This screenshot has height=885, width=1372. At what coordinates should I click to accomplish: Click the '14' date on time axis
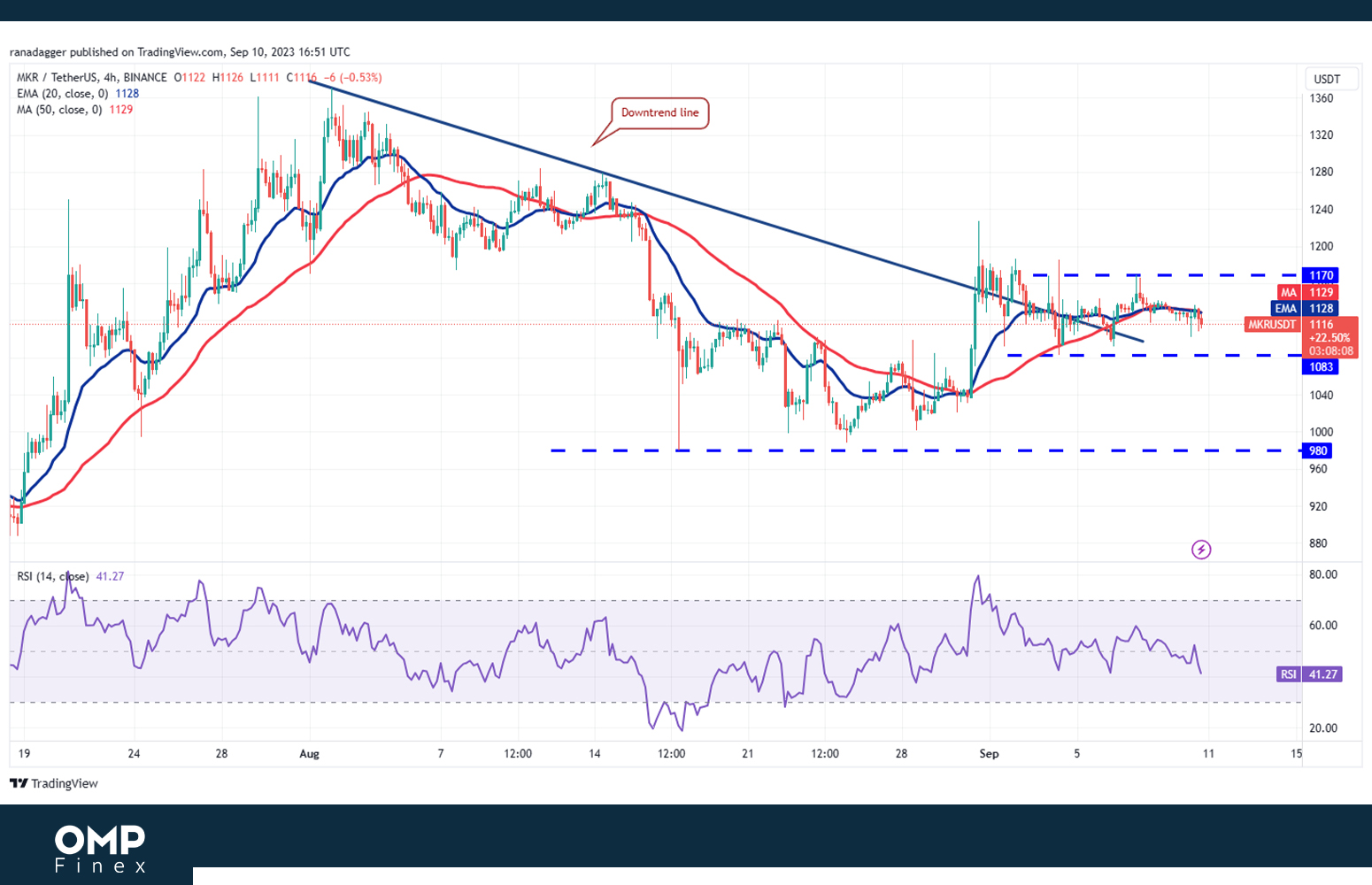pyautogui.click(x=595, y=754)
